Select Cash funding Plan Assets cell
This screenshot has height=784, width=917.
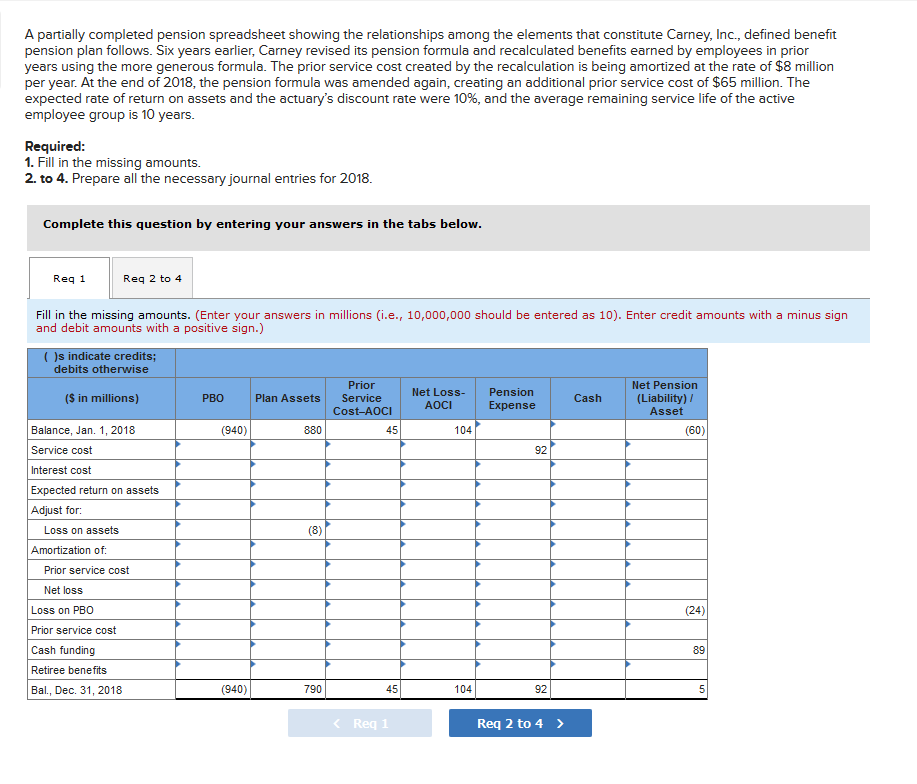click(288, 650)
